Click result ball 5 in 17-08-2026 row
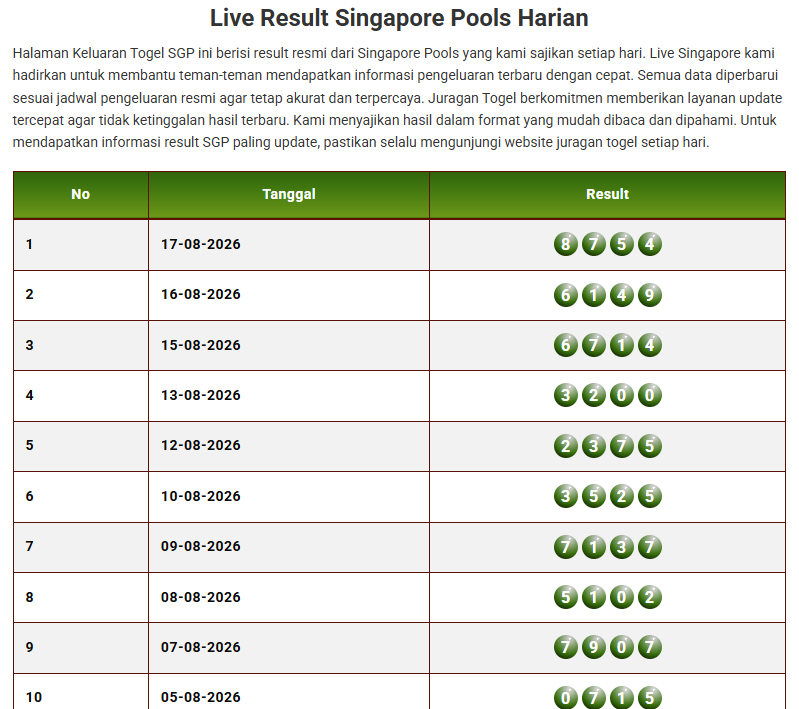 pos(622,244)
